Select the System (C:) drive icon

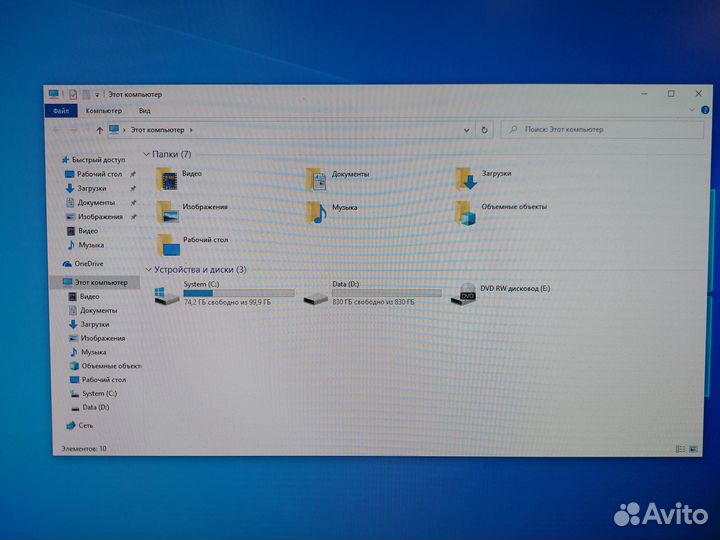pyautogui.click(x=167, y=295)
